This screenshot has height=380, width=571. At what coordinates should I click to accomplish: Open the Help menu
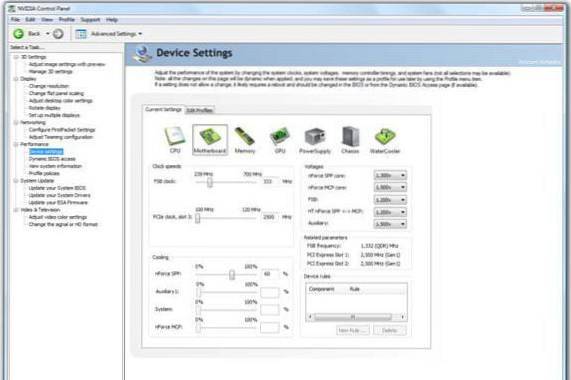click(x=112, y=20)
